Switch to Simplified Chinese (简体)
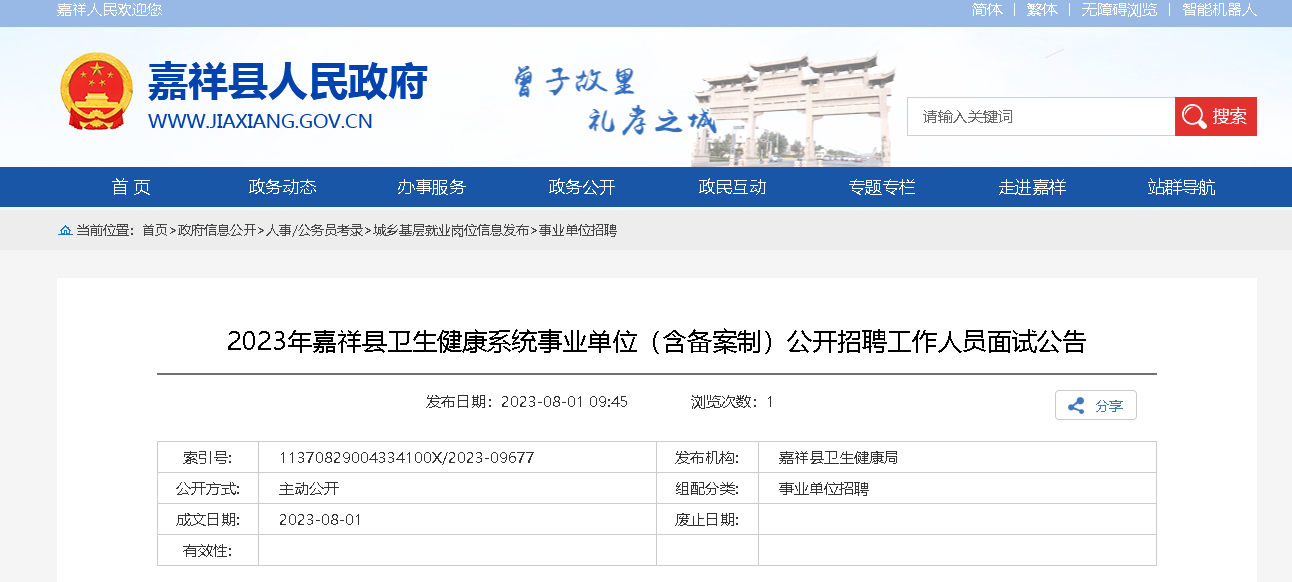 pyautogui.click(x=987, y=10)
